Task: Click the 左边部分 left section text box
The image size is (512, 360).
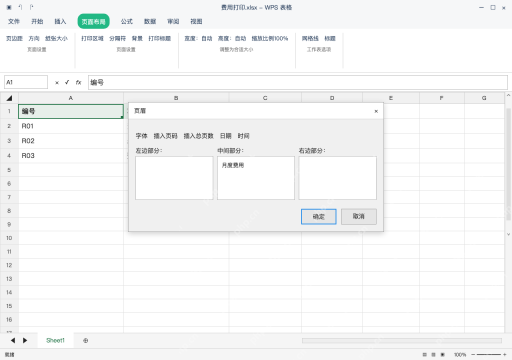Action: coord(174,178)
